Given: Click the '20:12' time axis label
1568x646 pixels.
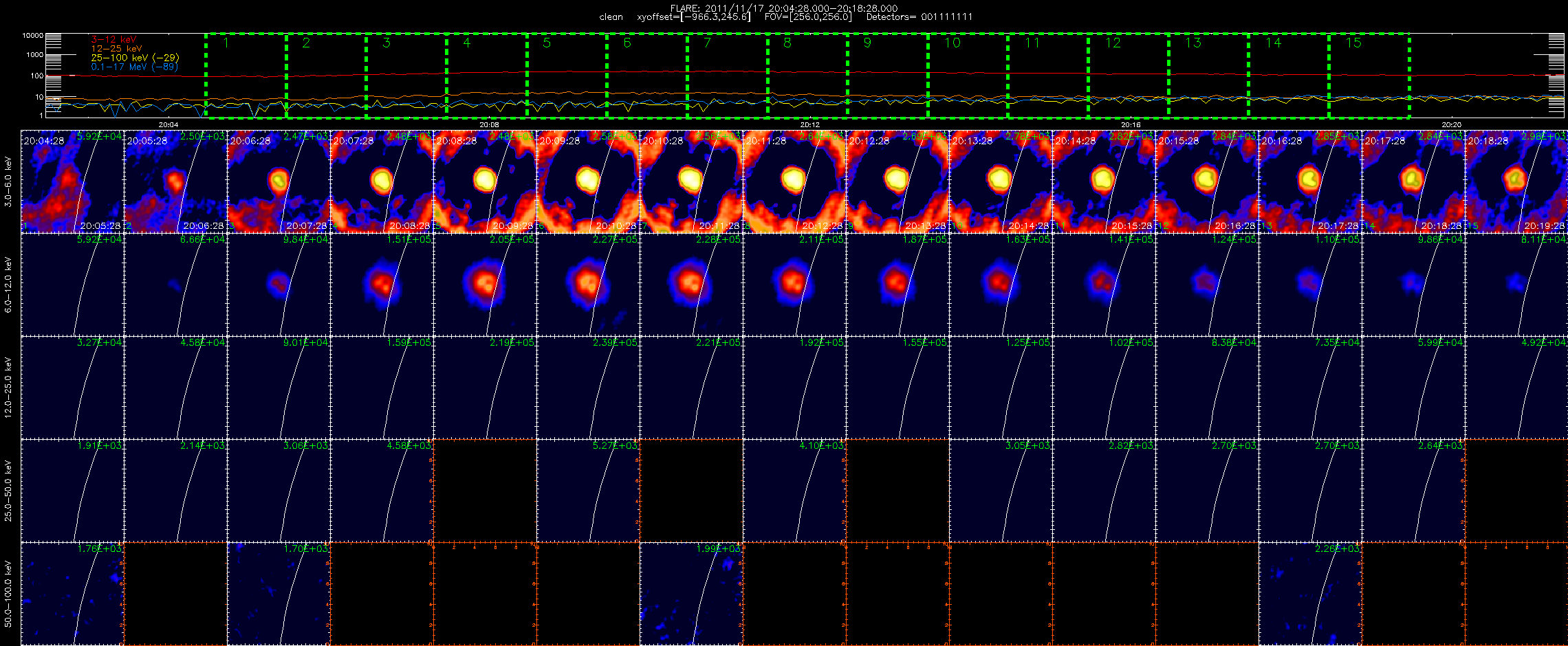Looking at the screenshot, I should [x=810, y=125].
